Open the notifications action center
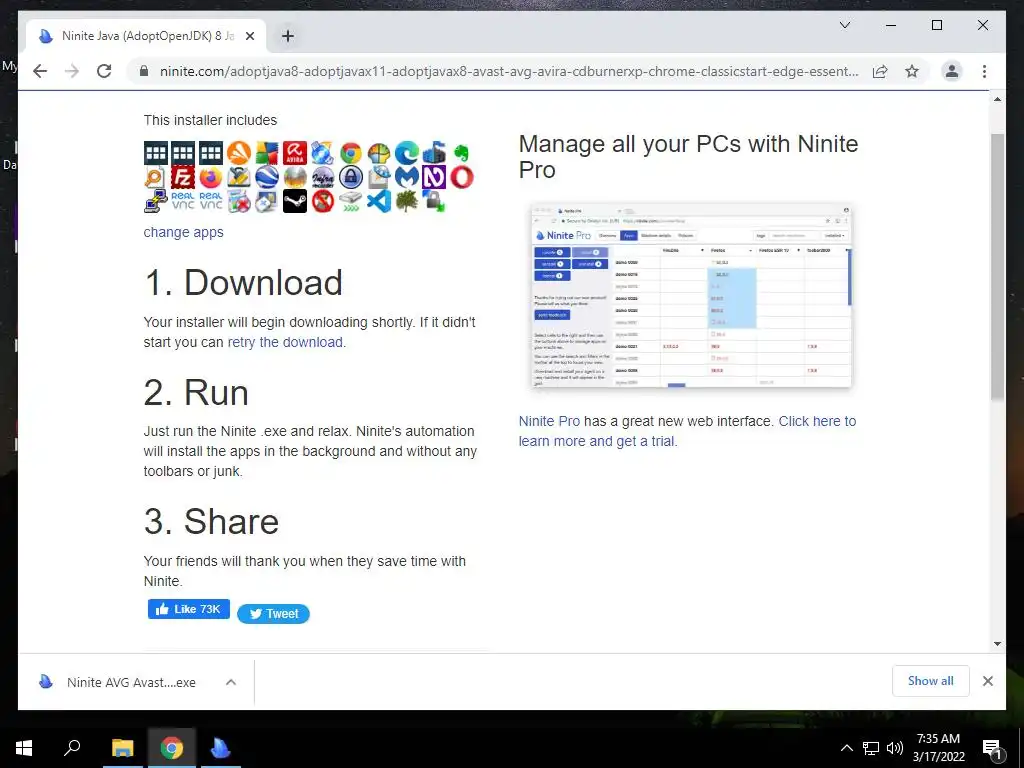This screenshot has width=1024, height=768. (x=992, y=748)
